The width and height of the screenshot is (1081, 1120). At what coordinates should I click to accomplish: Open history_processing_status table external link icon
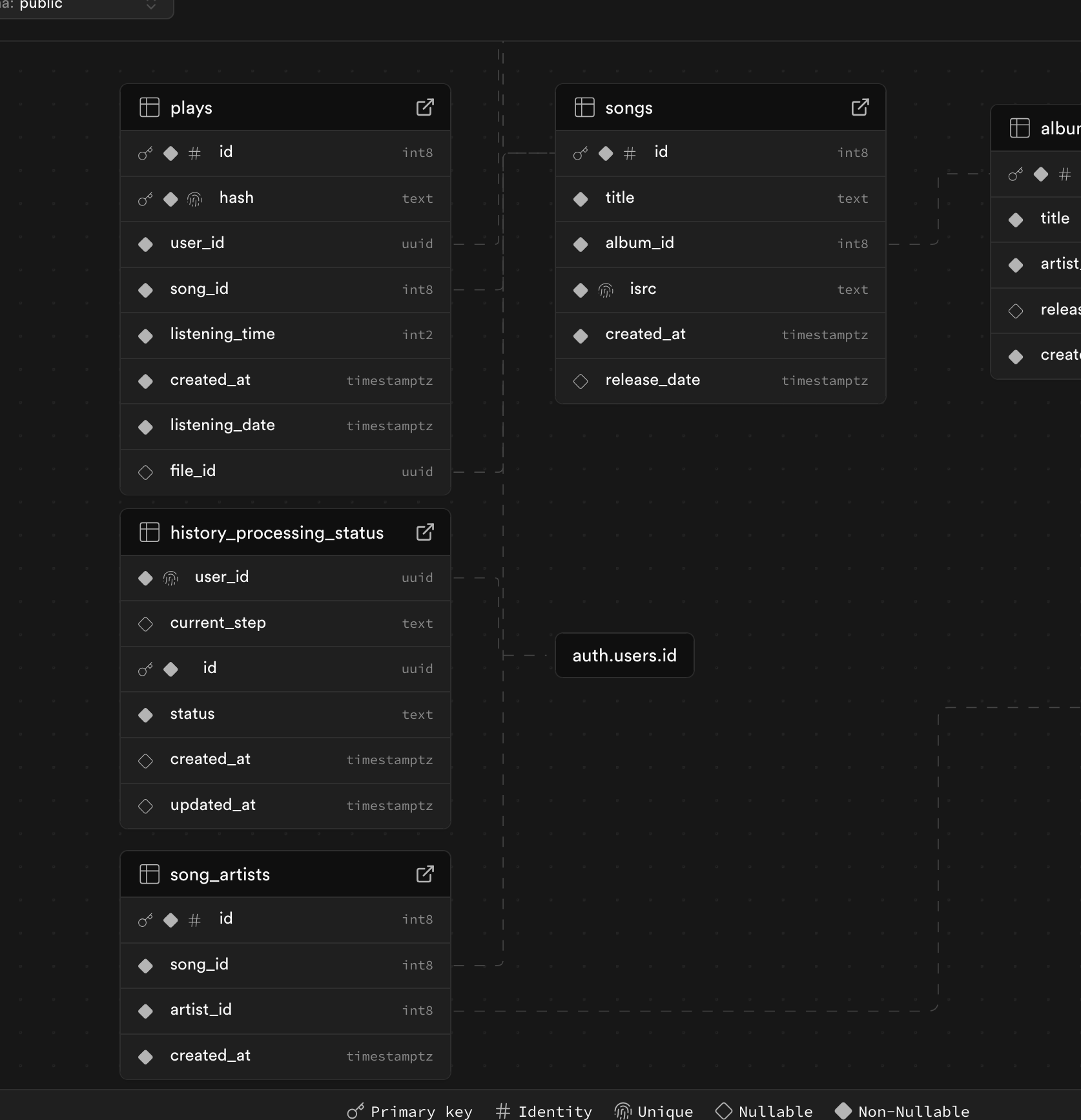pyautogui.click(x=425, y=532)
